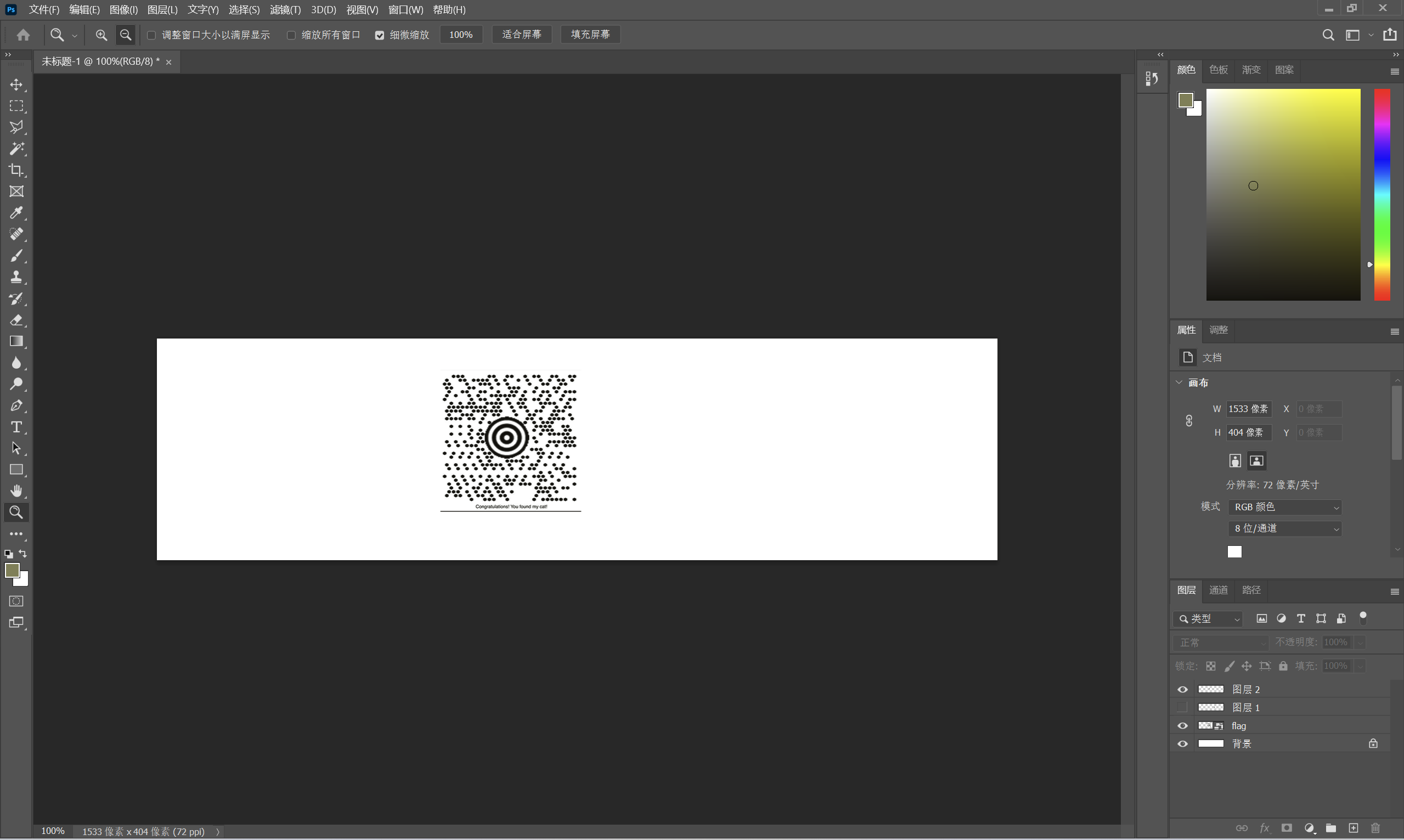Select the History Brush tool
Image resolution: width=1404 pixels, height=840 pixels.
tap(16, 298)
